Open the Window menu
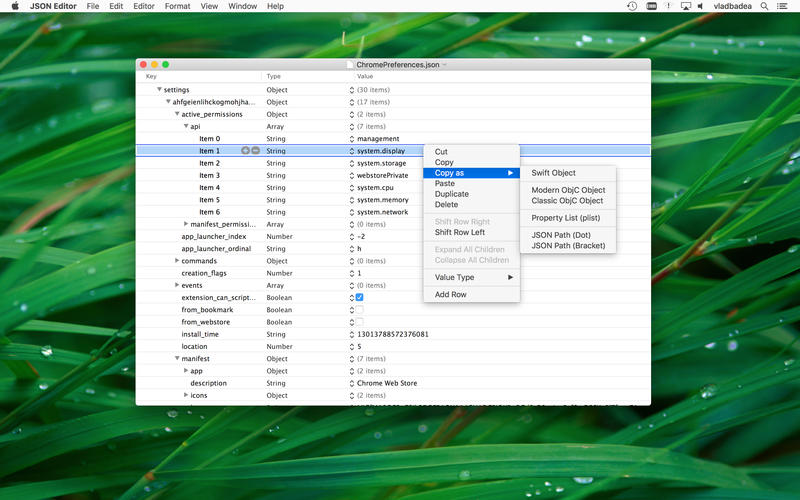 tap(242, 6)
